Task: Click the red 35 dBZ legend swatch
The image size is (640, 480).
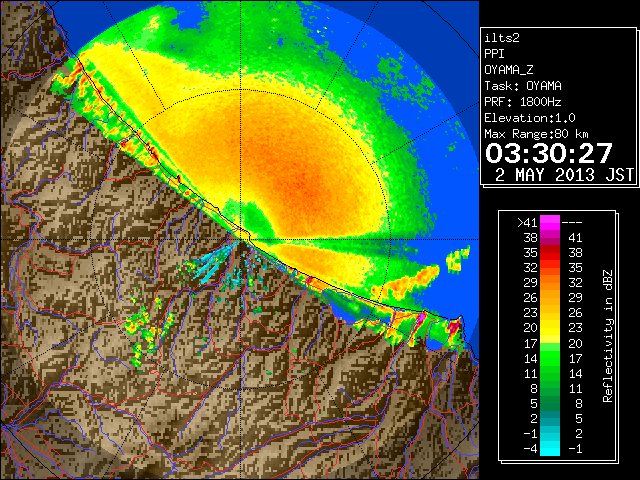Action: pyautogui.click(x=550, y=253)
